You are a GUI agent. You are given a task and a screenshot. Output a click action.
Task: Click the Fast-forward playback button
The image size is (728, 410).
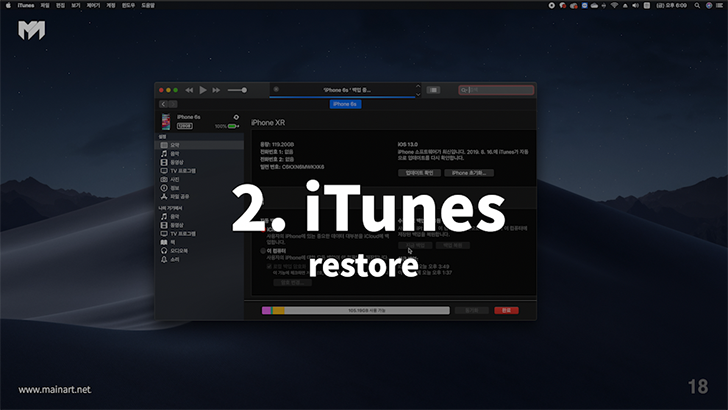tap(216, 90)
